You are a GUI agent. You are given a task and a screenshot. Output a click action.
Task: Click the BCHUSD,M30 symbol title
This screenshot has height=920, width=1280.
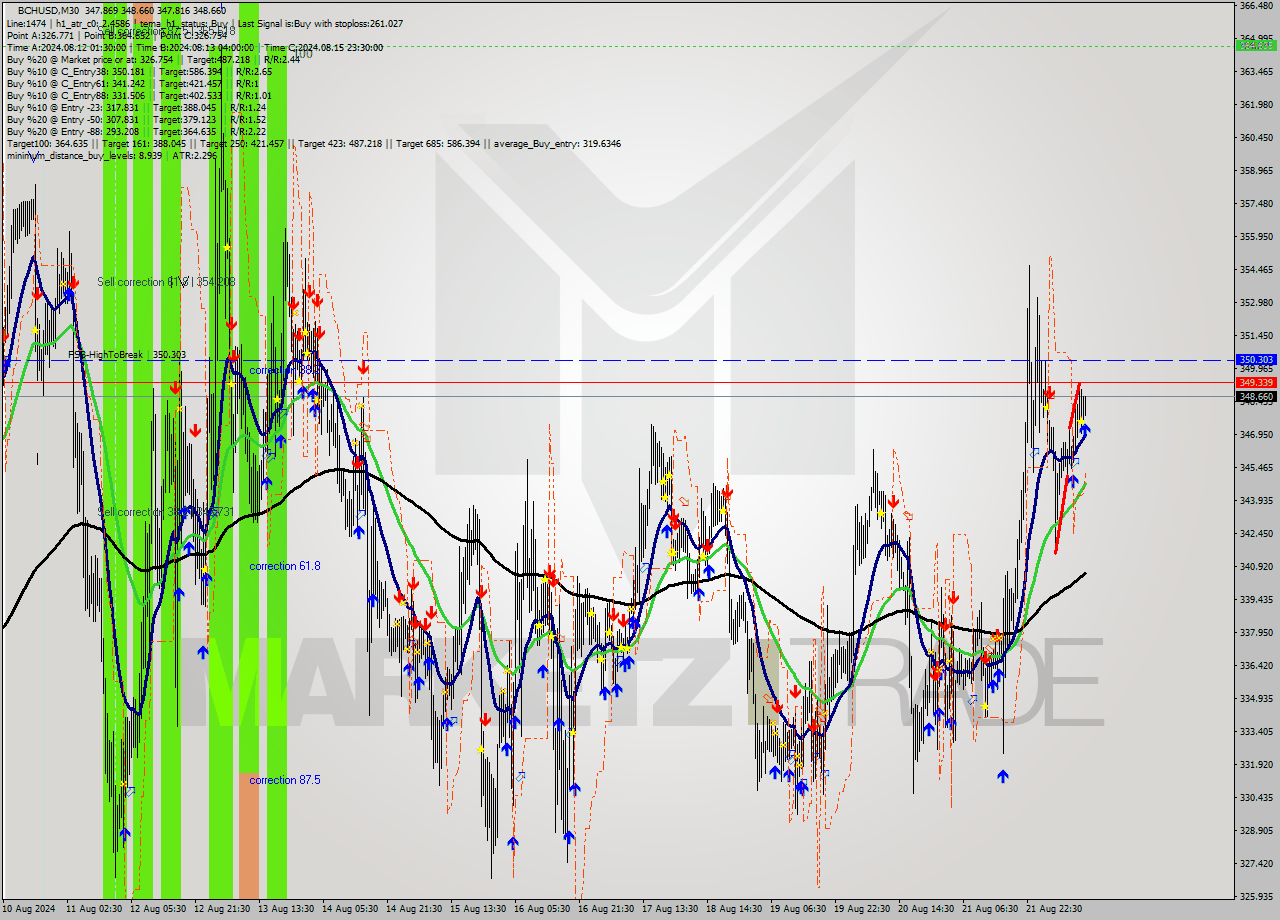click(50, 9)
